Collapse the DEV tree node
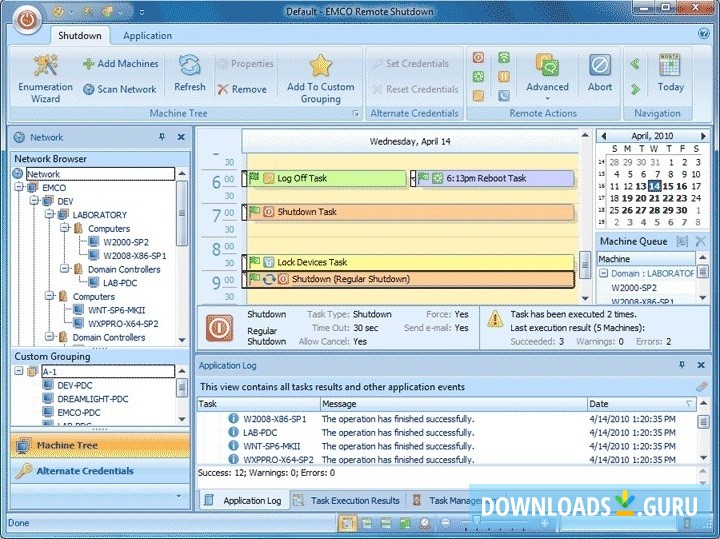 coord(34,201)
